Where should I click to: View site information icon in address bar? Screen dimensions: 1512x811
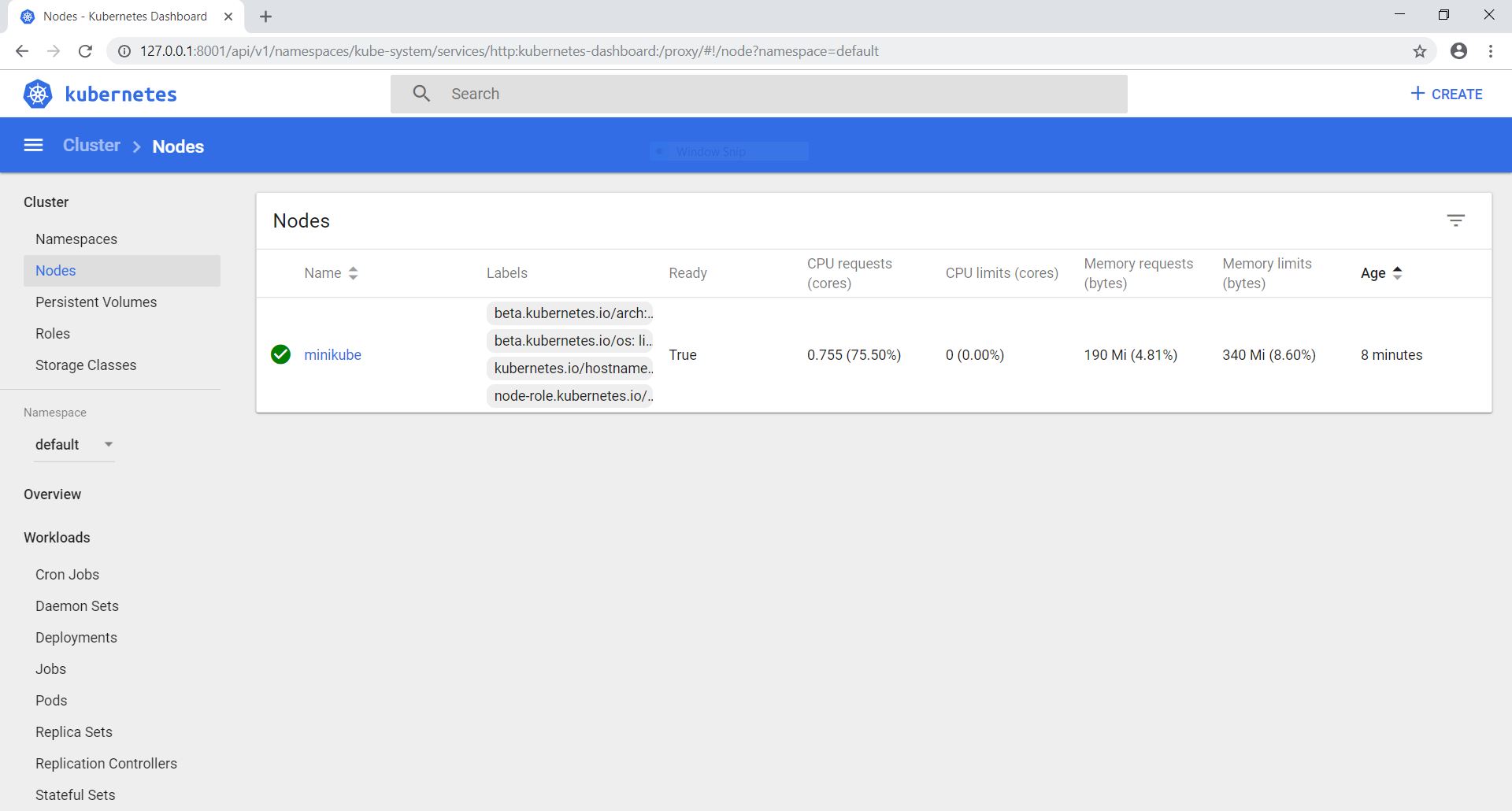coord(124,51)
